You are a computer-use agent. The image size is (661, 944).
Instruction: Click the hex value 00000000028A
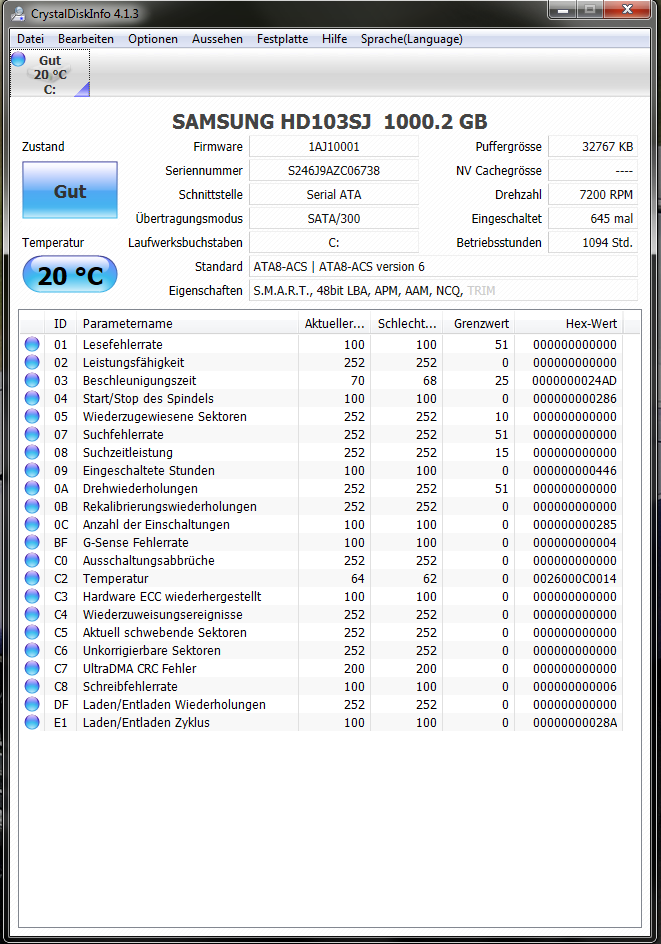pyautogui.click(x=575, y=722)
